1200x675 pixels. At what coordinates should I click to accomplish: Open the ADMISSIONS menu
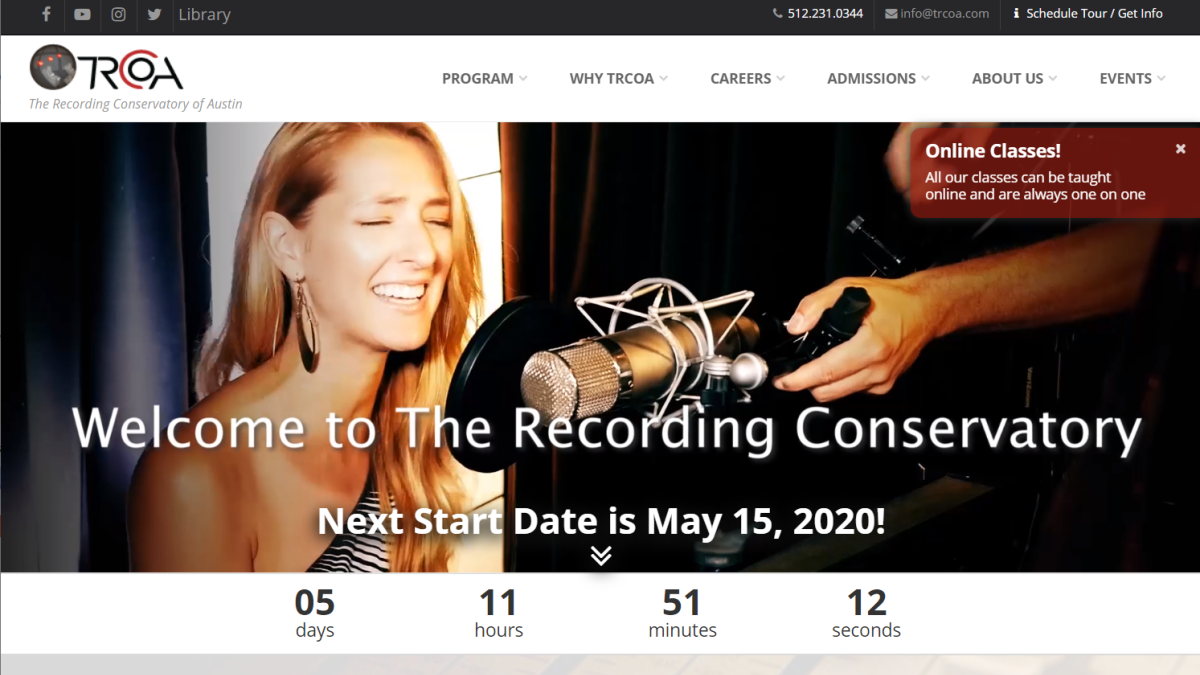point(878,78)
